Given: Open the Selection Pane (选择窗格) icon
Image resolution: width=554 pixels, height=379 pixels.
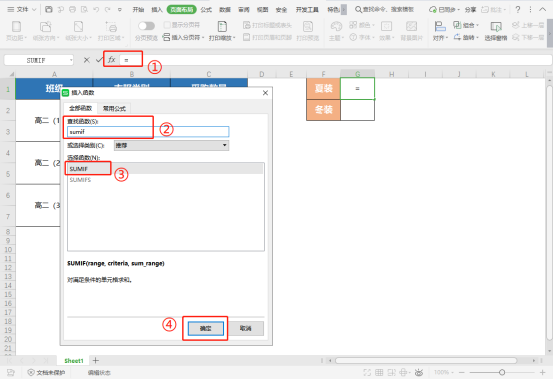Looking at the screenshot, I should click(496, 30).
